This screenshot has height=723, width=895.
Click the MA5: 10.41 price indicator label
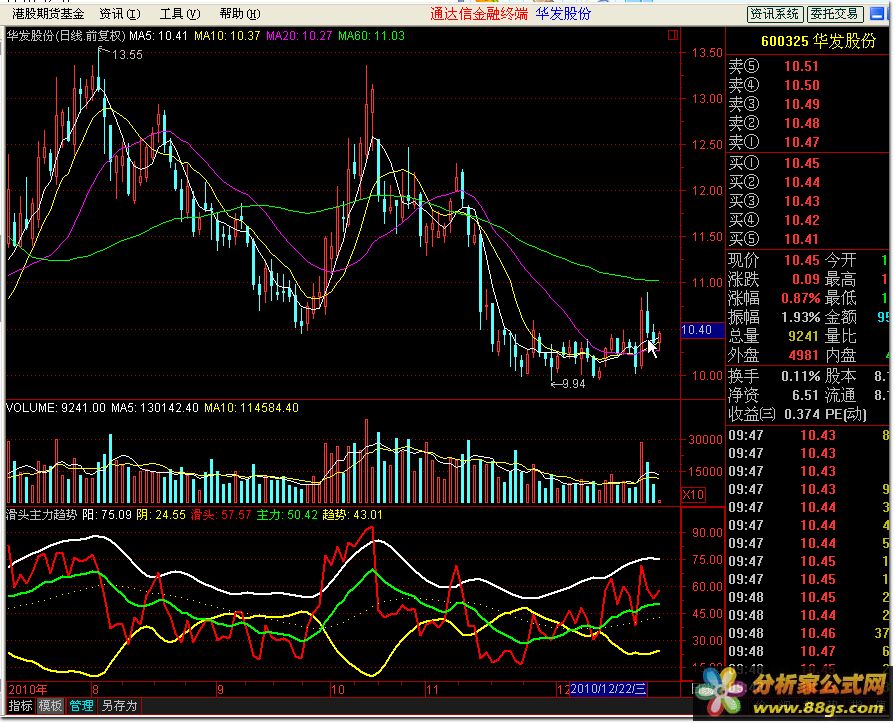158,36
